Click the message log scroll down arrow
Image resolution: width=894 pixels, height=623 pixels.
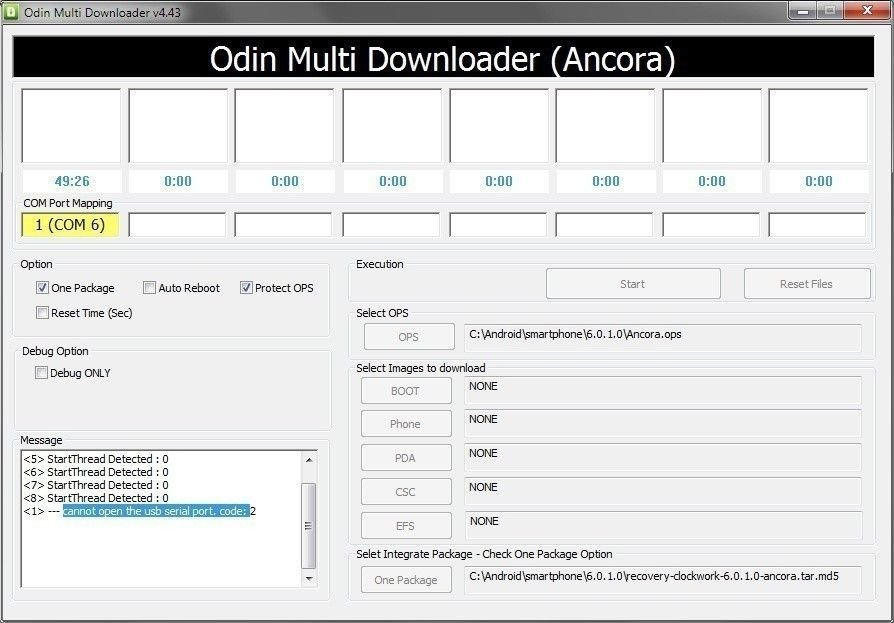point(309,579)
